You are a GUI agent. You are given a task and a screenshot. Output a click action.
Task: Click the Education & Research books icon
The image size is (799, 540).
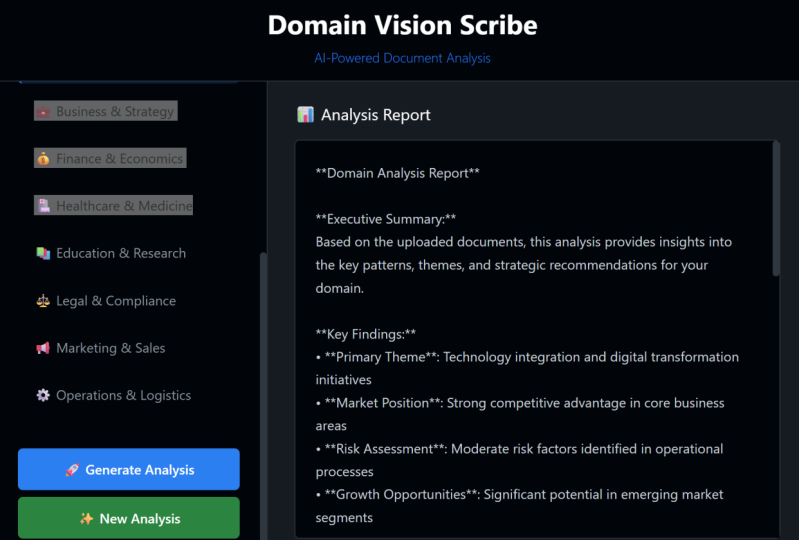[43, 253]
